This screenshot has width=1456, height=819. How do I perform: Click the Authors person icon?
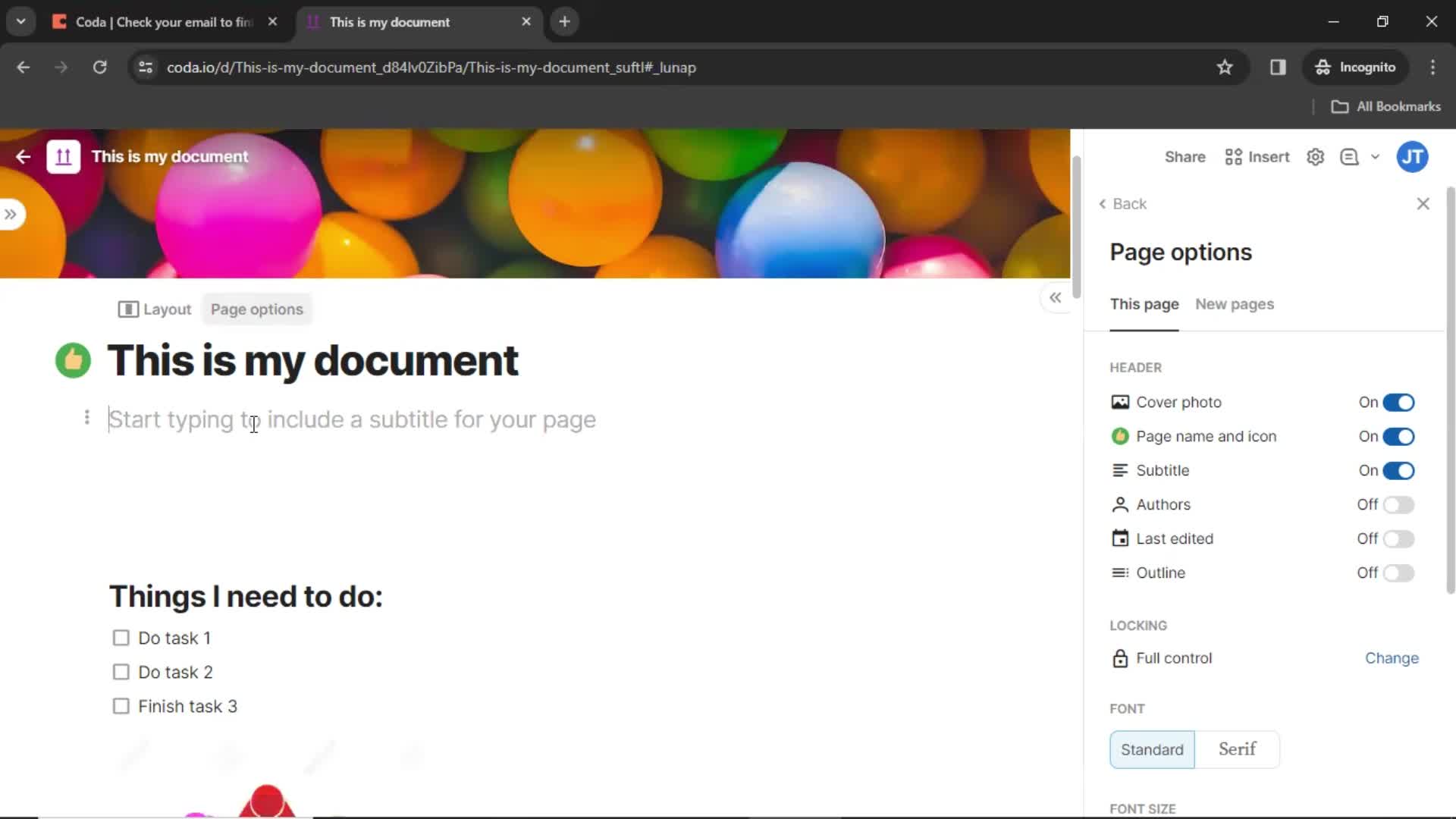1120,505
